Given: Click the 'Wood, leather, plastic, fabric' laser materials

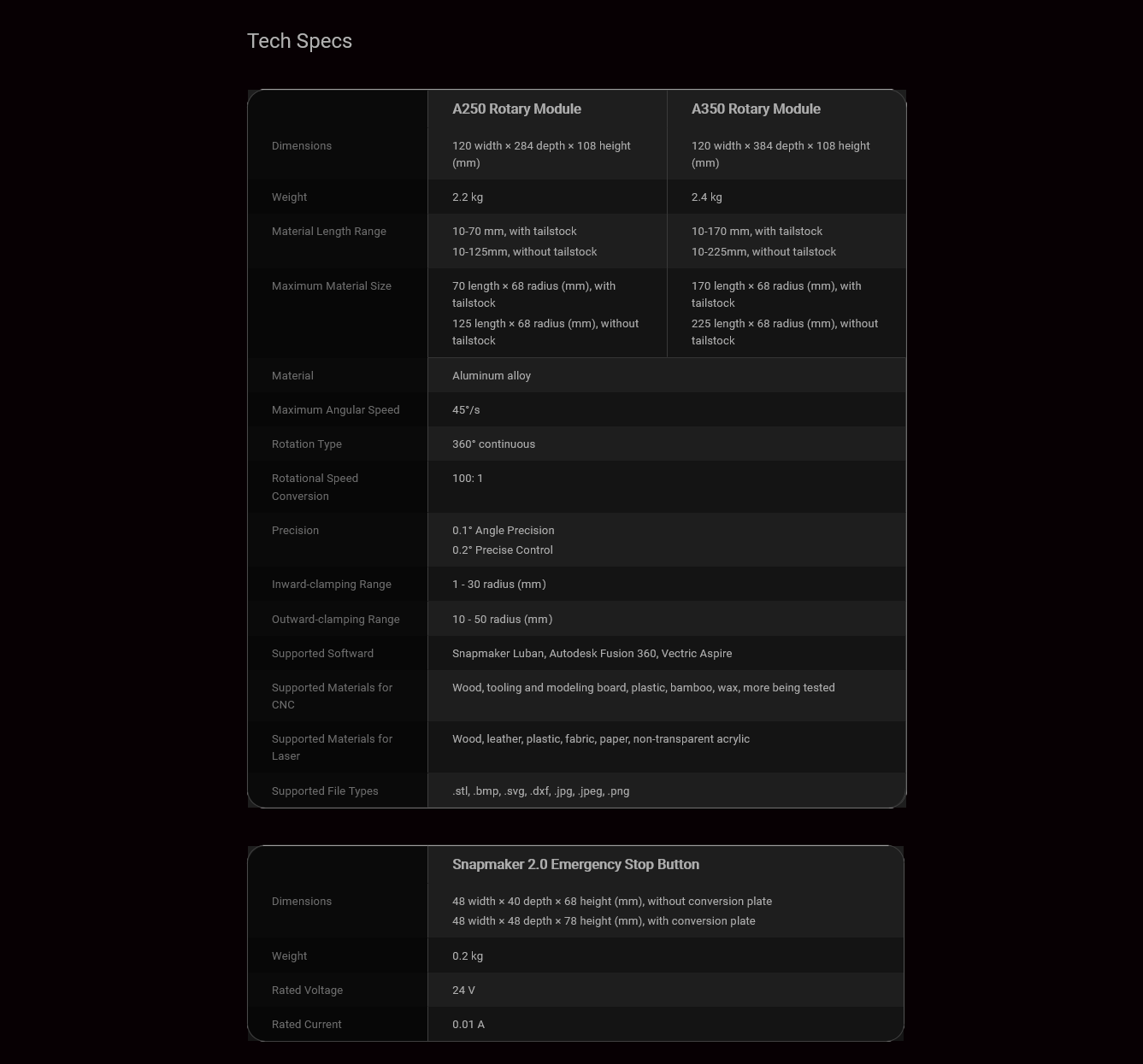Looking at the screenshot, I should (601, 739).
